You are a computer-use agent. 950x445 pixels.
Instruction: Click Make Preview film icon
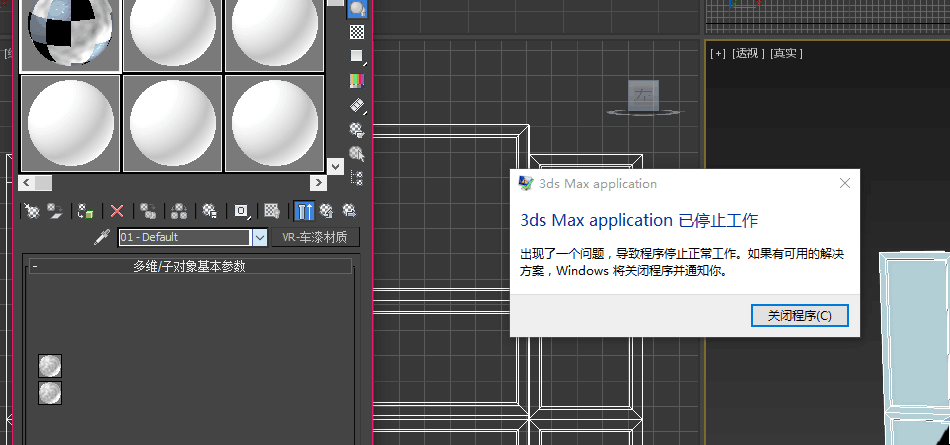pyautogui.click(x=357, y=106)
